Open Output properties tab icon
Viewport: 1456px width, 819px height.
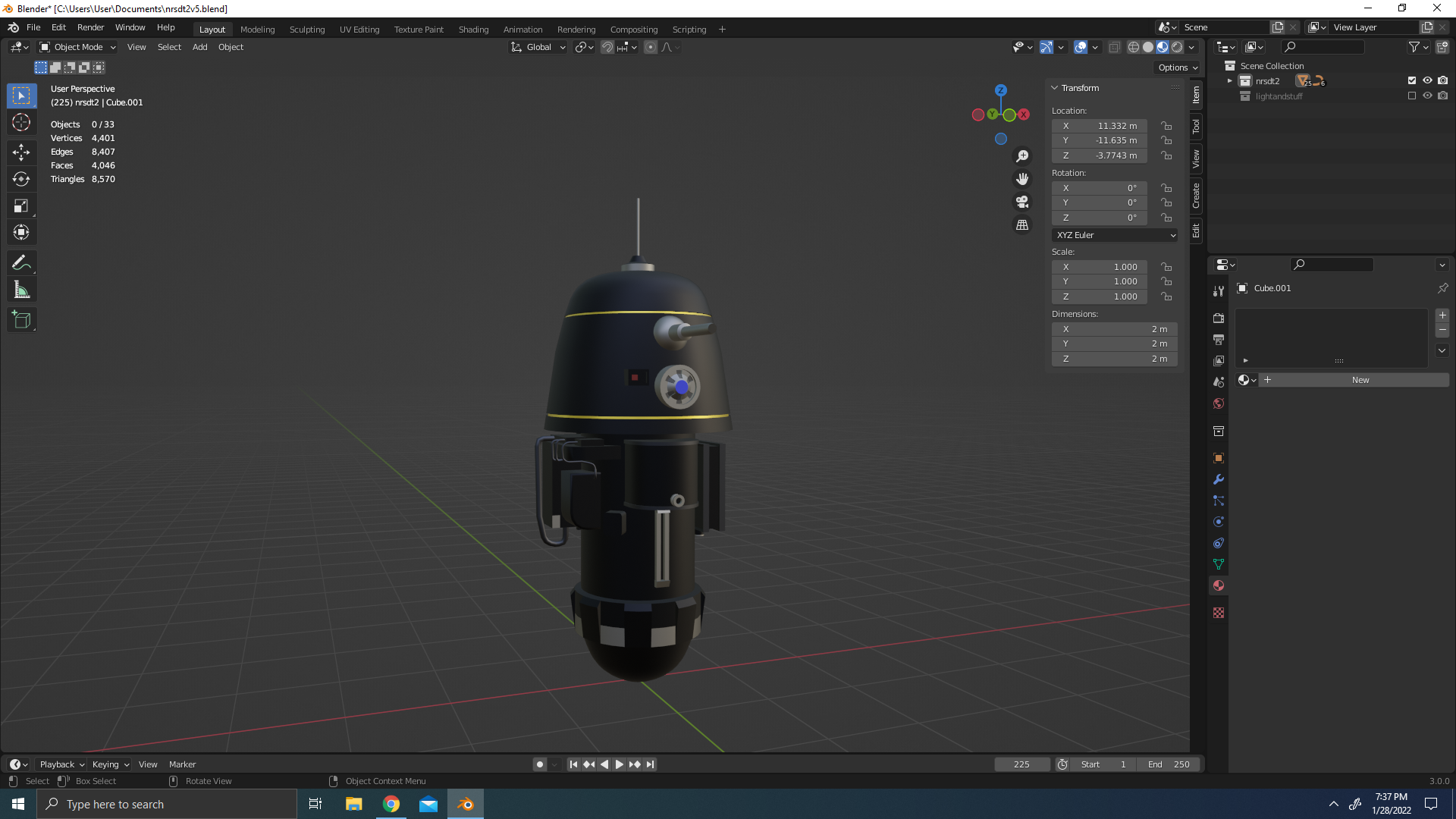1219,340
